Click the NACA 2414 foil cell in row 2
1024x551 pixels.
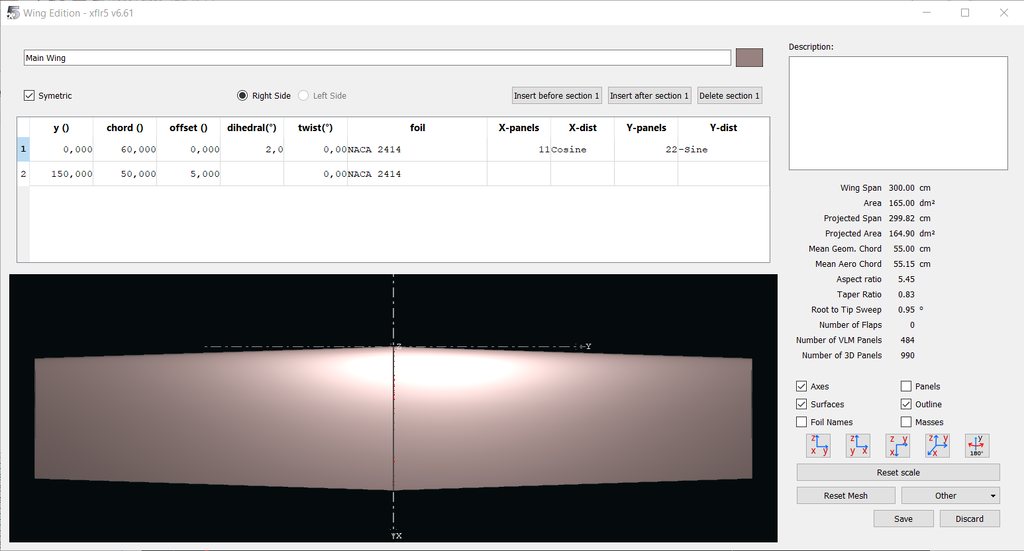tap(417, 174)
